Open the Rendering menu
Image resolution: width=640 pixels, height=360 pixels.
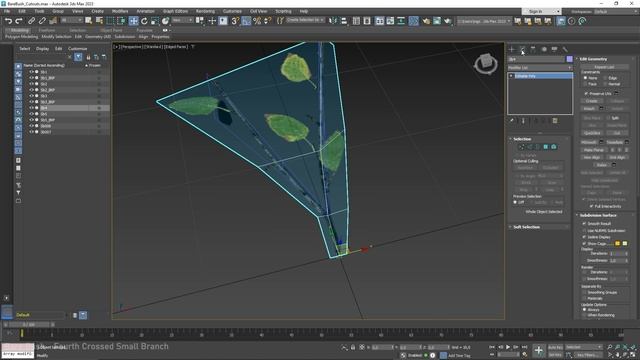click(205, 11)
